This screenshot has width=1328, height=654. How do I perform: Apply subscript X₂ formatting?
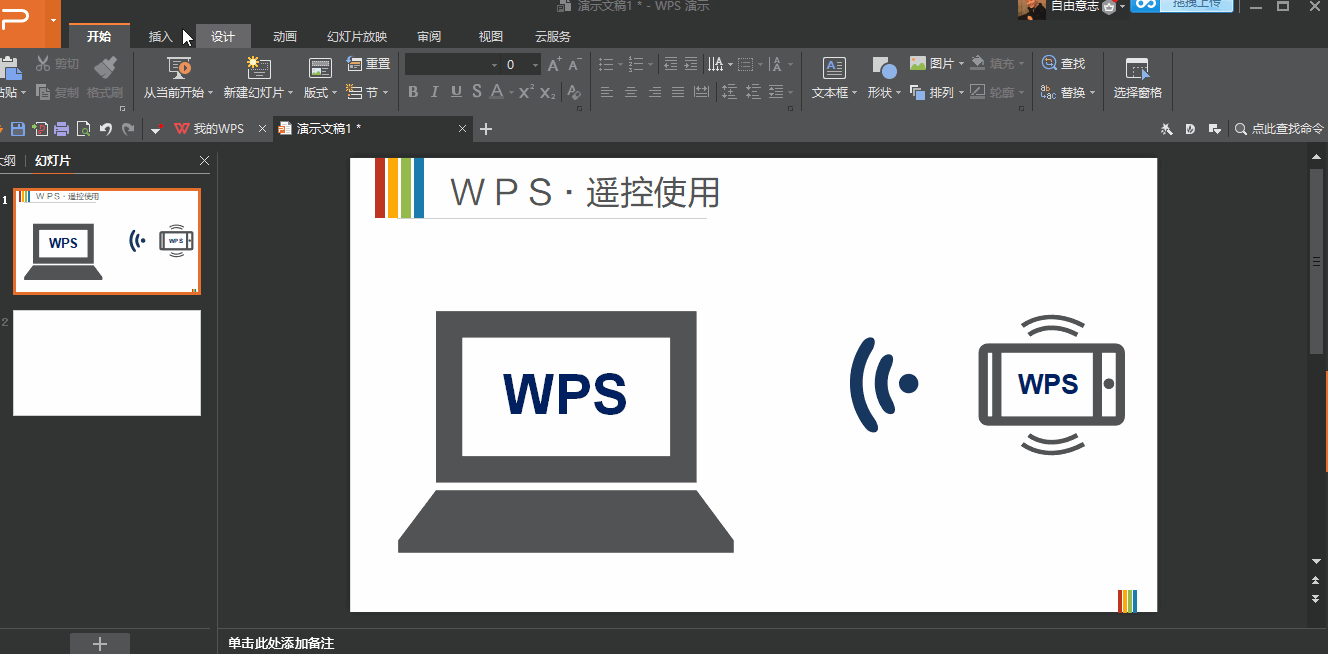[547, 92]
